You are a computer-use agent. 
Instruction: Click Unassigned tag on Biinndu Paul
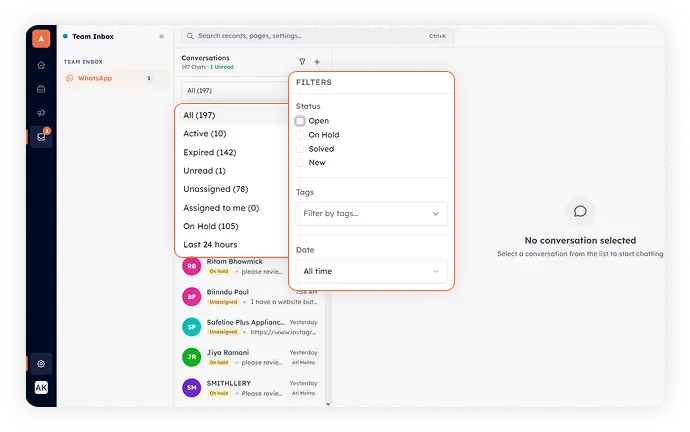pos(223,302)
